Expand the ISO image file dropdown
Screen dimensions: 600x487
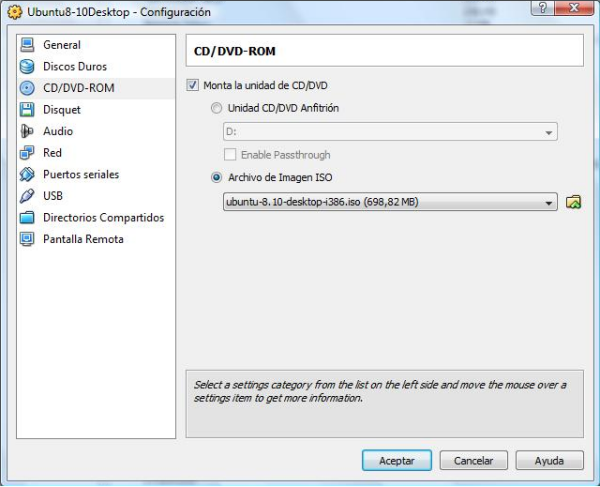click(549, 202)
